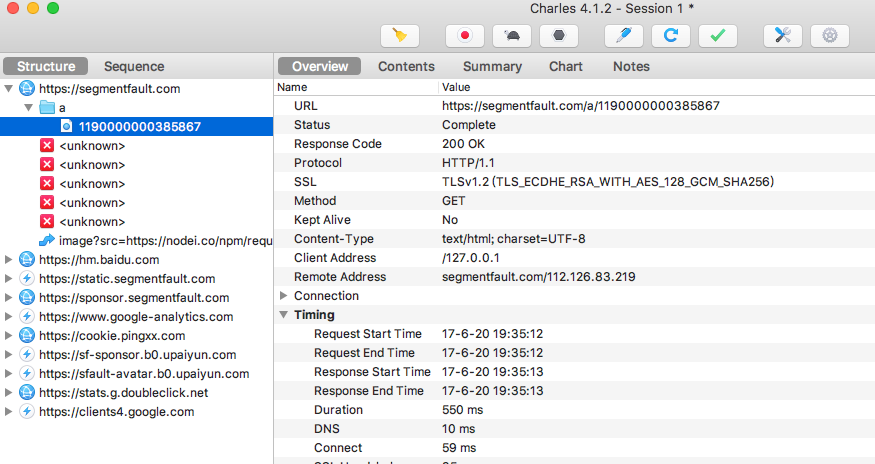875x464 pixels.
Task: Click the pen compose request icon
Action: click(x=624, y=35)
